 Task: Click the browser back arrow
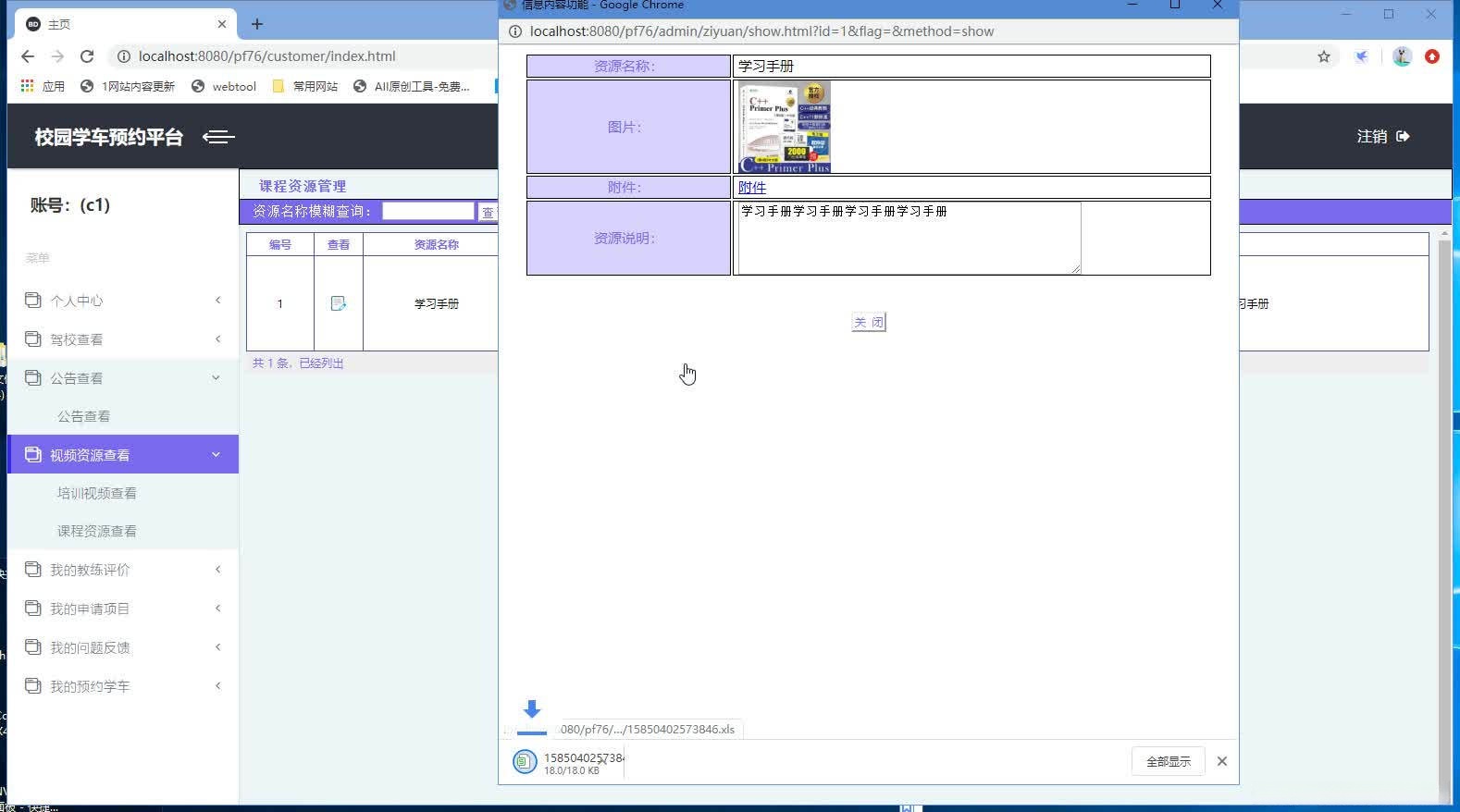28,56
